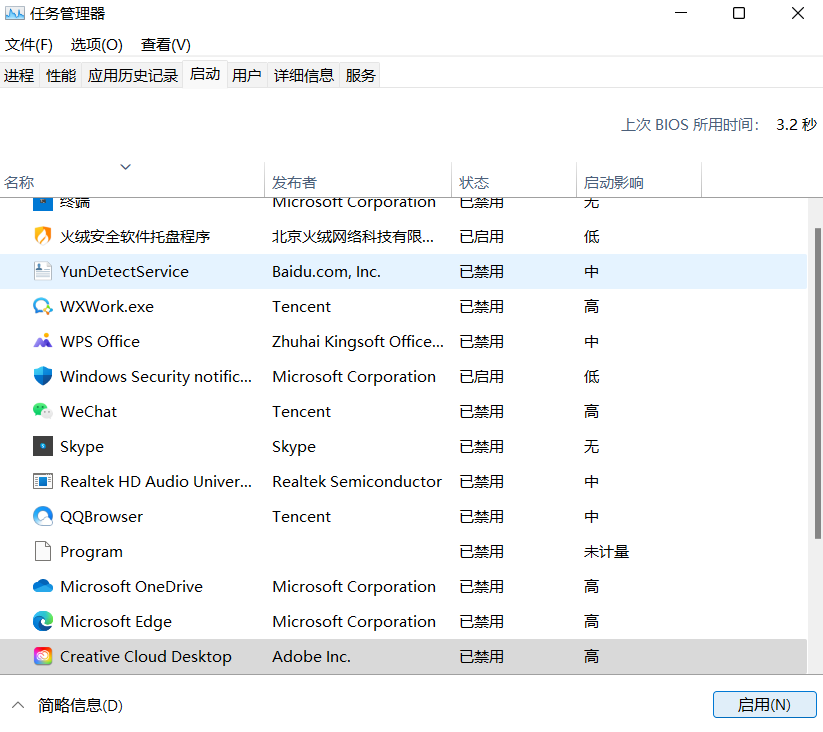This screenshot has height=732, width=823.
Task: Select the Program row name
Action: [x=91, y=551]
